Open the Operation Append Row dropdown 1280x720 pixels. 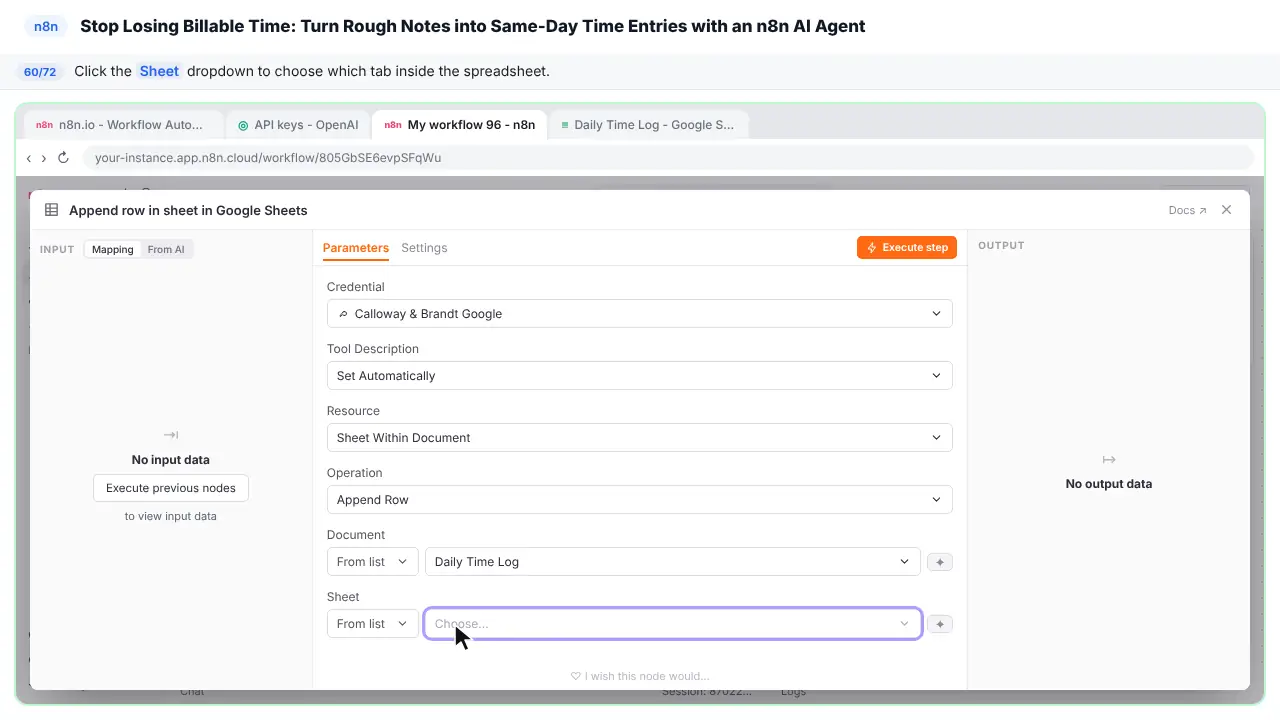[x=639, y=500]
